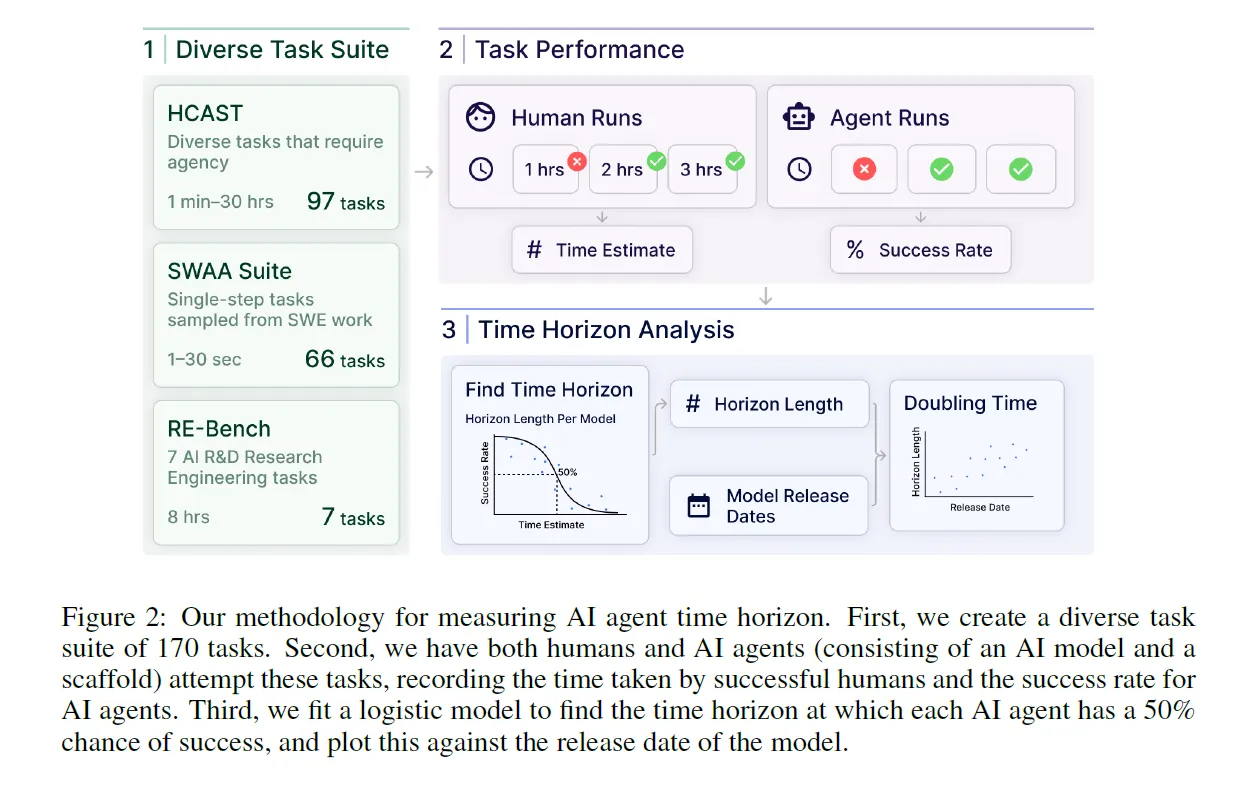This screenshot has width=1260, height=807.
Task: Click the calendar icon beside Model Release Dates
Action: coord(698,506)
